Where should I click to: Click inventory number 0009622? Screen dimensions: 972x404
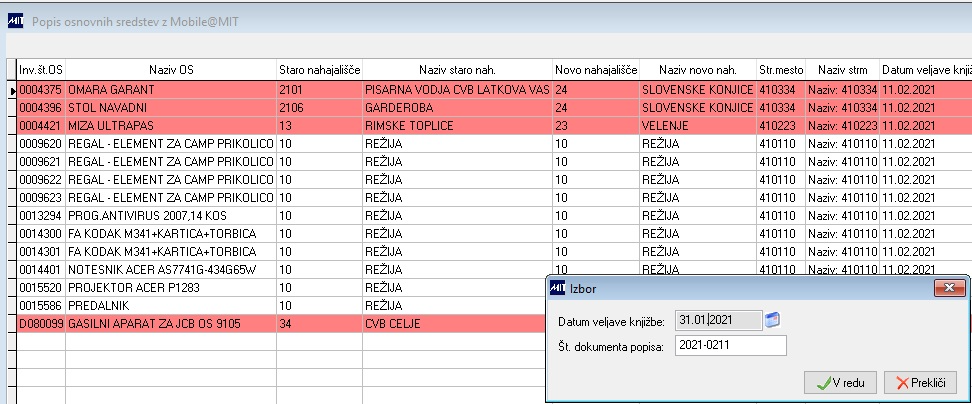click(41, 180)
